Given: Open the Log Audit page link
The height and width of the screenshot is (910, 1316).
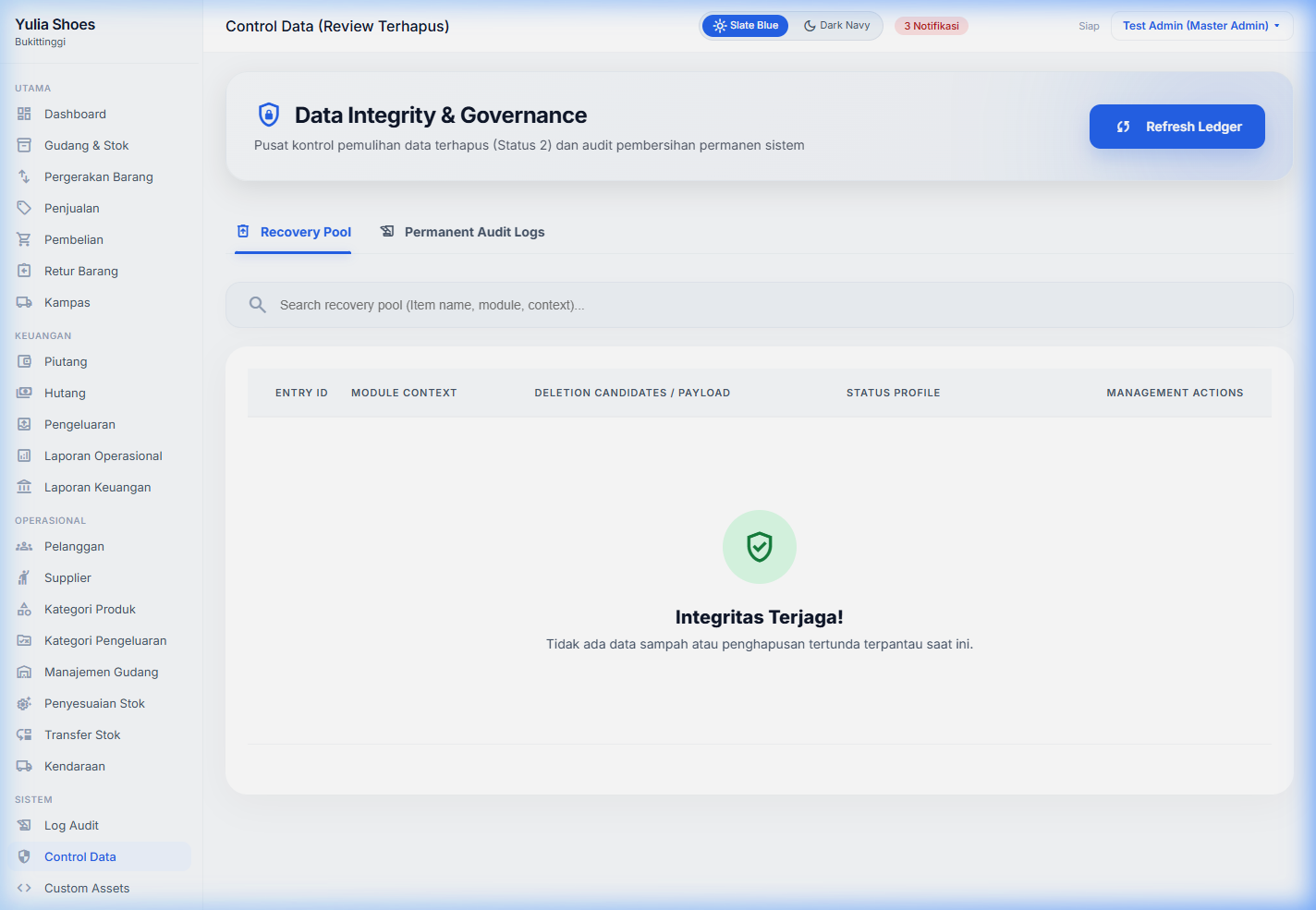Looking at the screenshot, I should pyautogui.click(x=102, y=825).
